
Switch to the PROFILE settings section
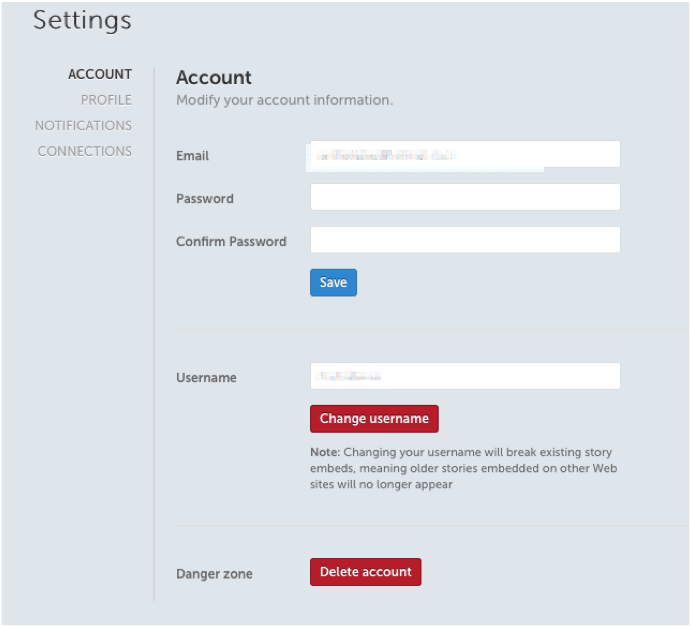[106, 100]
